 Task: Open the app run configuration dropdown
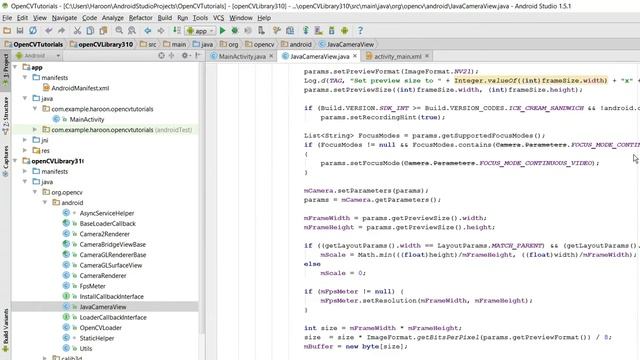(x=200, y=31)
